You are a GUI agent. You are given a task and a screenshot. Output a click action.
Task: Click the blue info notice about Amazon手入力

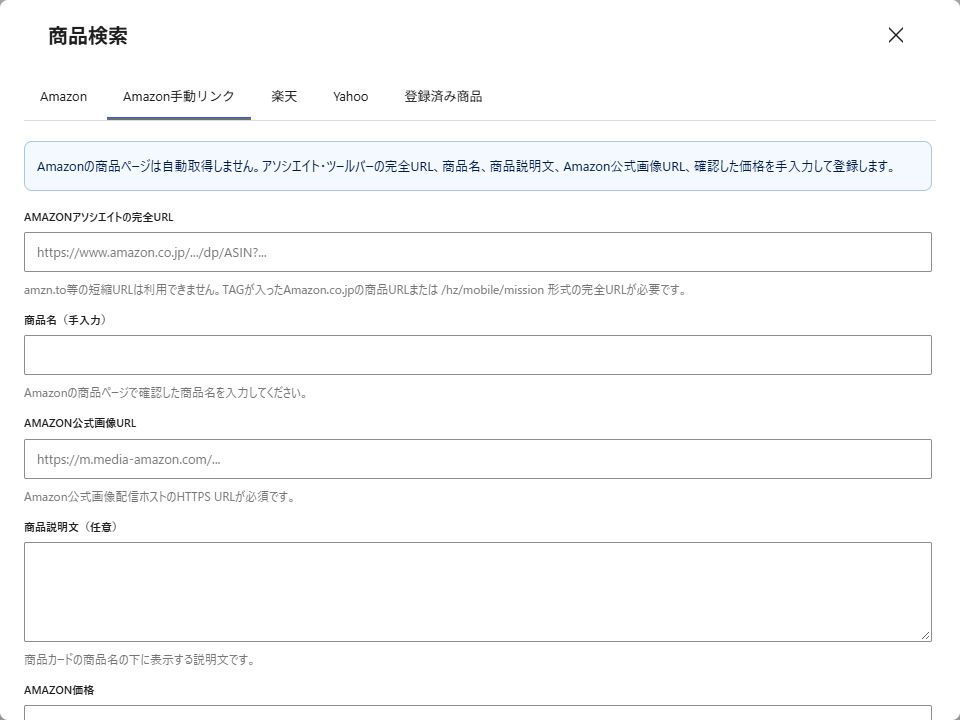(478, 167)
